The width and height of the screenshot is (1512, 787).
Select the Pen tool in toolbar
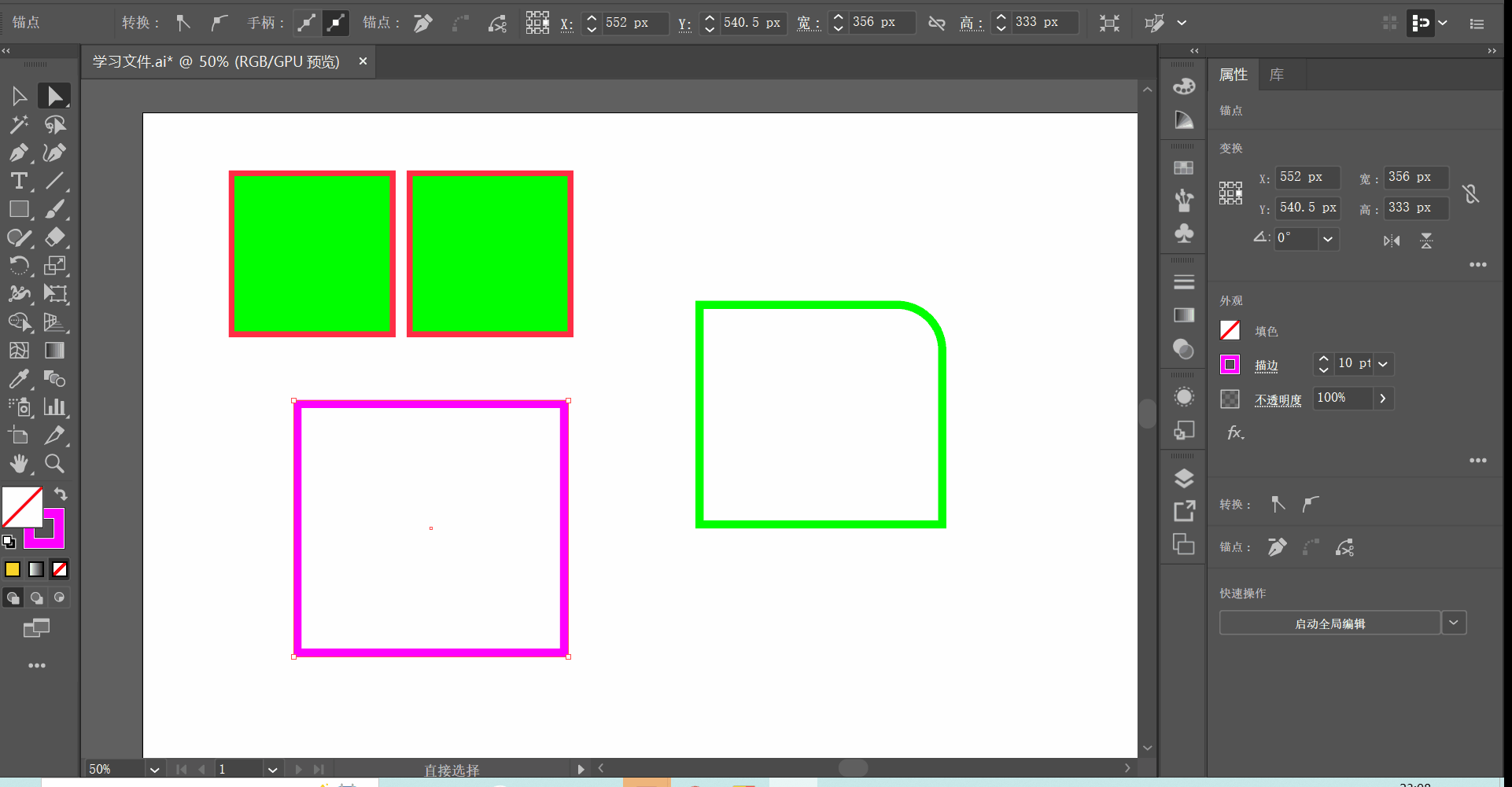[19, 153]
